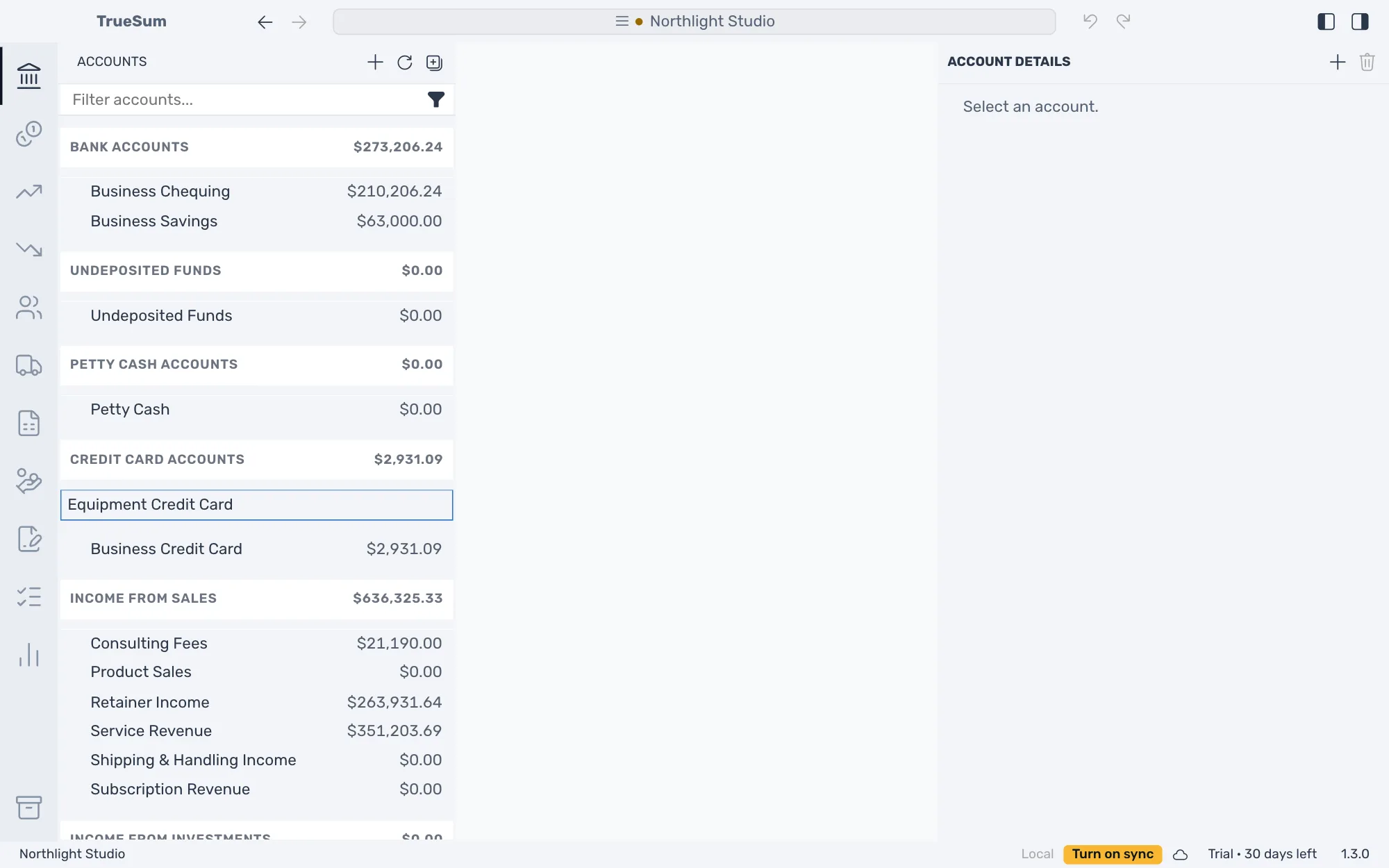This screenshot has height=868, width=1389.
Task: Click Trial 30 days left status
Action: click(1262, 854)
